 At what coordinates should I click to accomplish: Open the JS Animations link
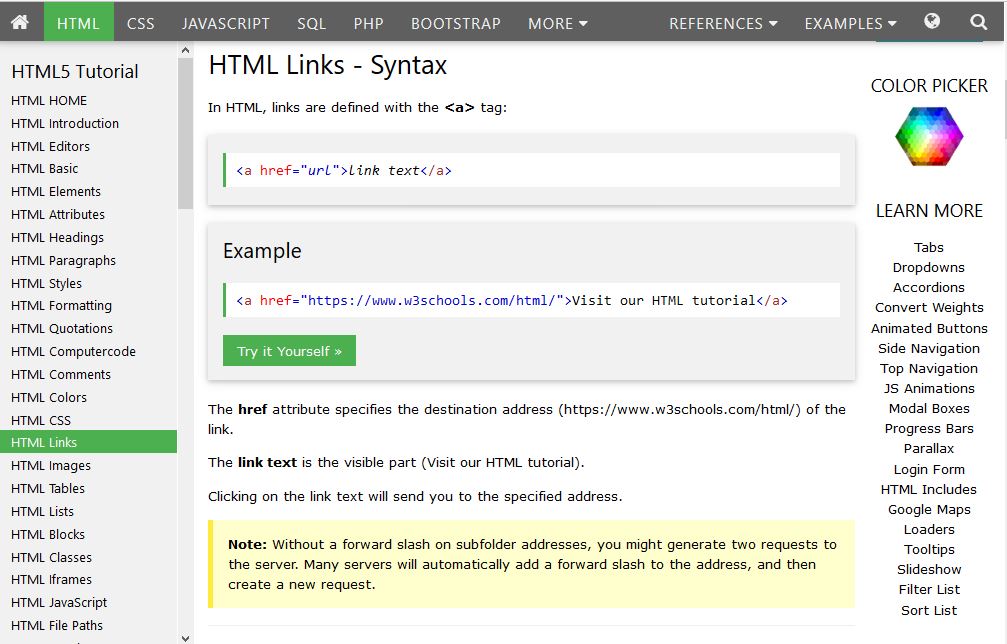(x=929, y=388)
